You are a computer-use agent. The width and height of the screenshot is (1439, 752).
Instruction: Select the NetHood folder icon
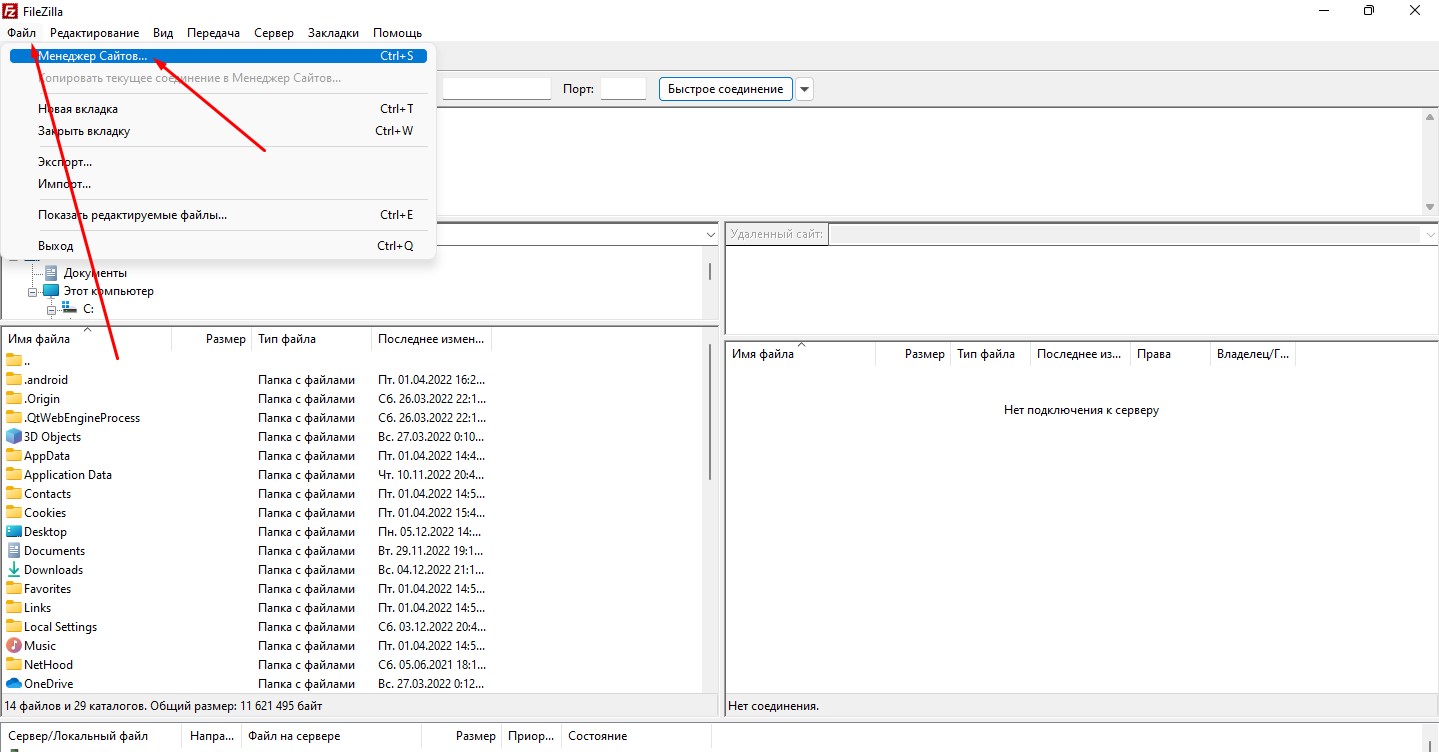14,665
